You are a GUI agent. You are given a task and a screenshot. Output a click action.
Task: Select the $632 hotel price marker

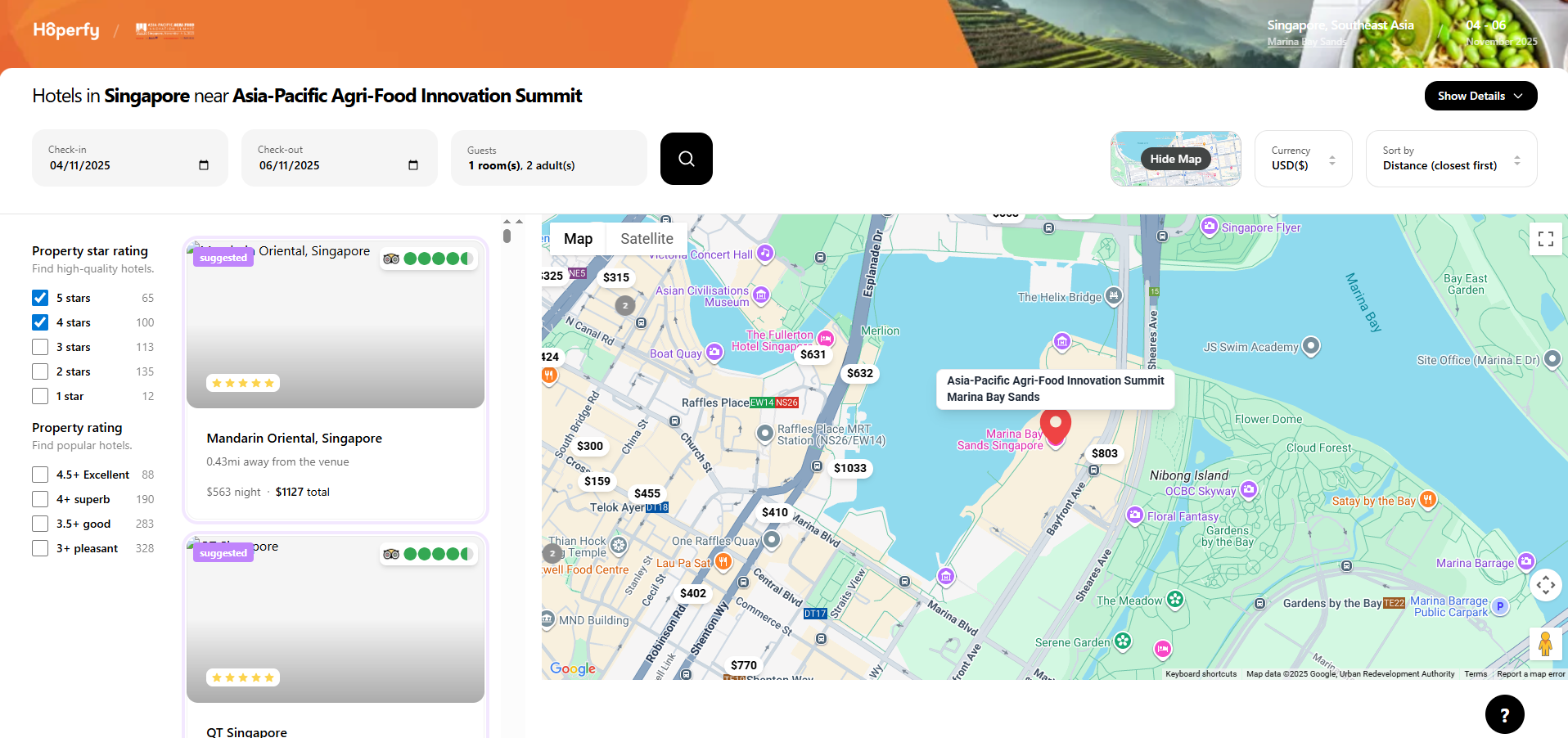[x=860, y=373]
